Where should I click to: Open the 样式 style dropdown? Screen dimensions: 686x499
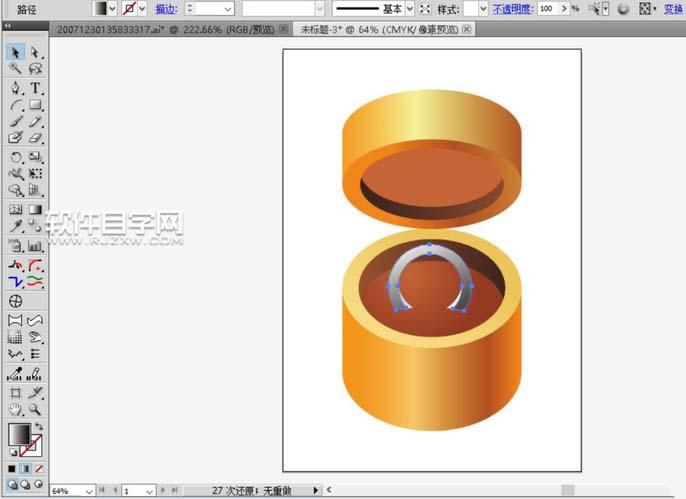click(482, 8)
